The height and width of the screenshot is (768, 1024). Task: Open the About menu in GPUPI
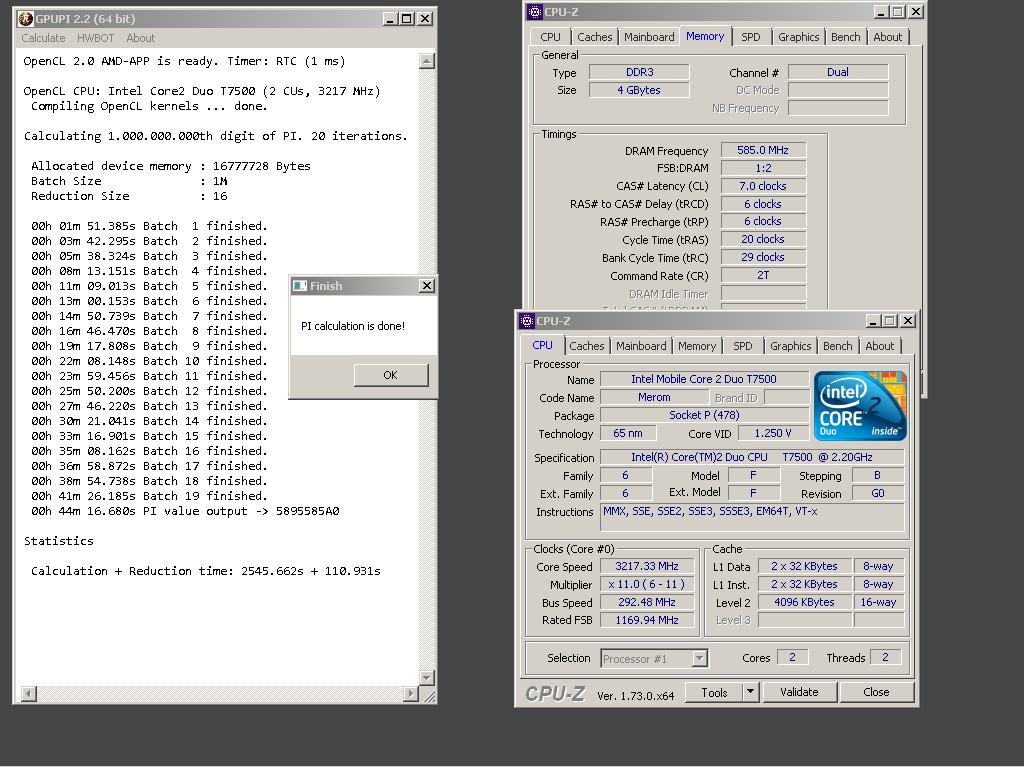pos(140,38)
